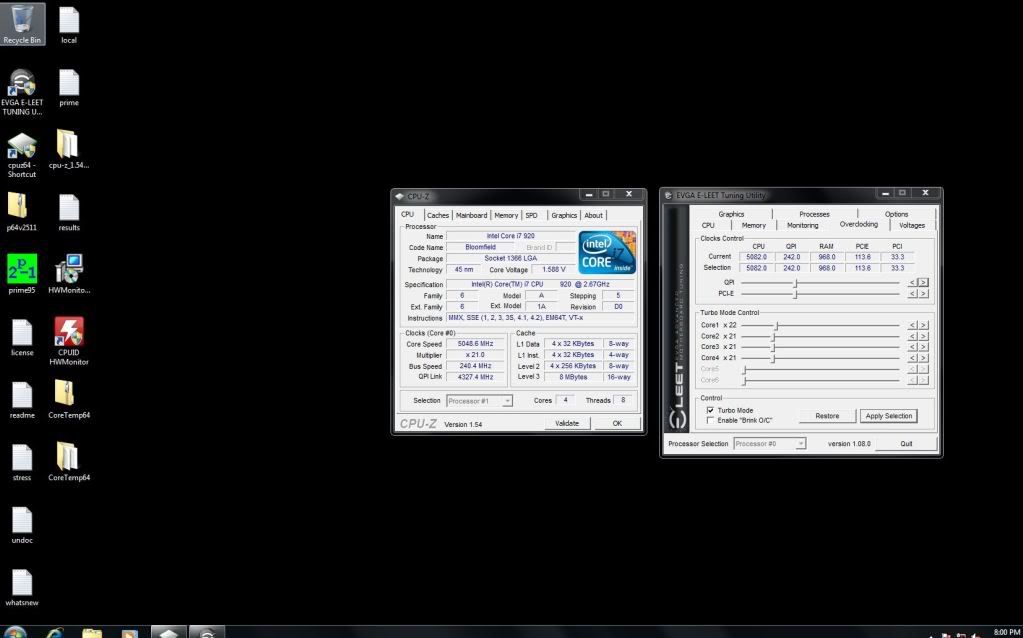This screenshot has width=1023, height=638.
Task: Open the About tab in CPU-Z
Action: [x=593, y=215]
